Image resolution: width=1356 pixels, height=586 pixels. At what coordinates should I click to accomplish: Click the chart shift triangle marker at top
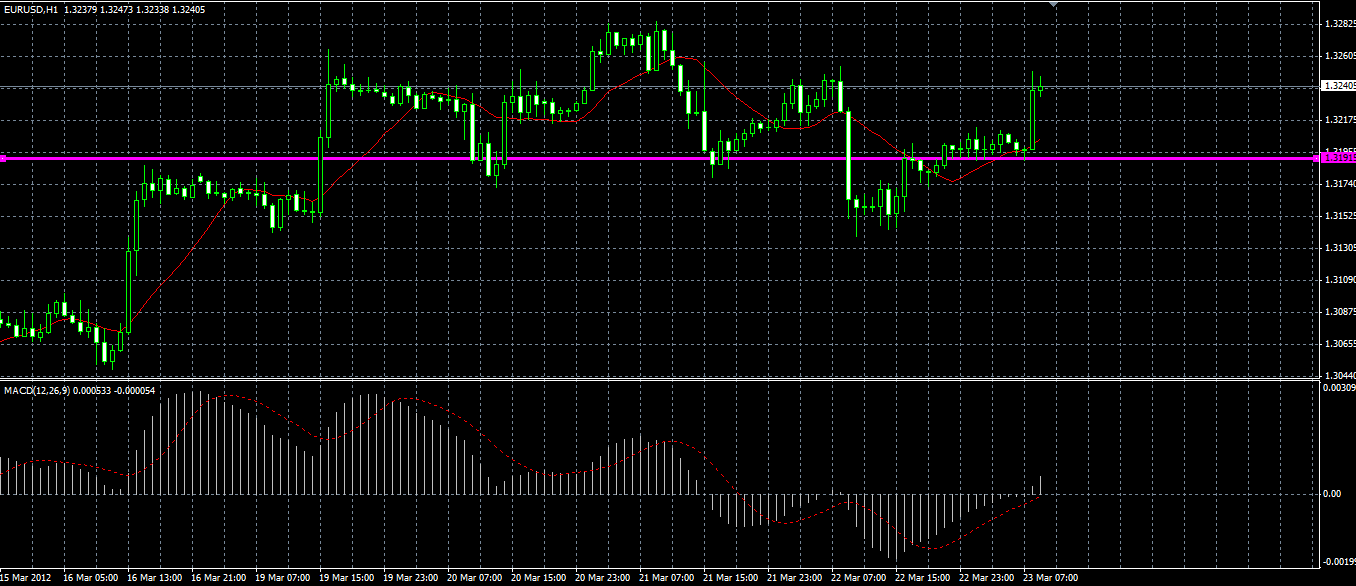(1052, 4)
